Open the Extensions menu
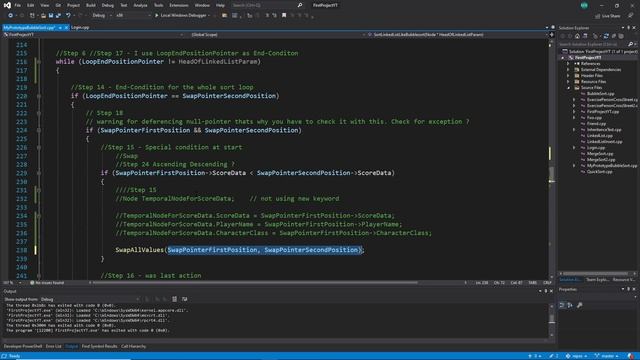This screenshot has height=360, width=640. coord(179,5)
